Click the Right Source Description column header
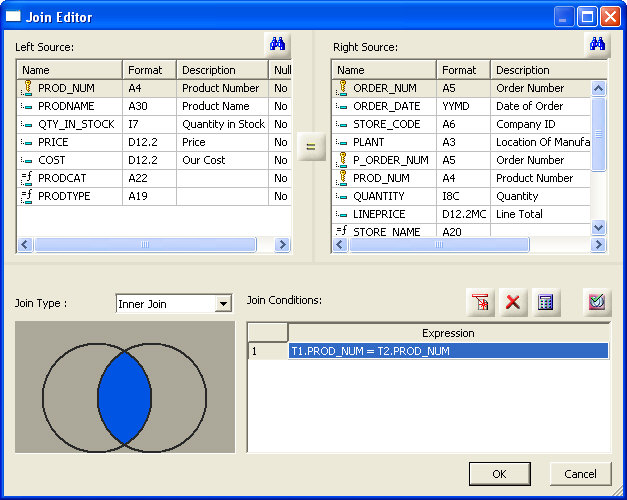627x500 pixels. click(549, 70)
